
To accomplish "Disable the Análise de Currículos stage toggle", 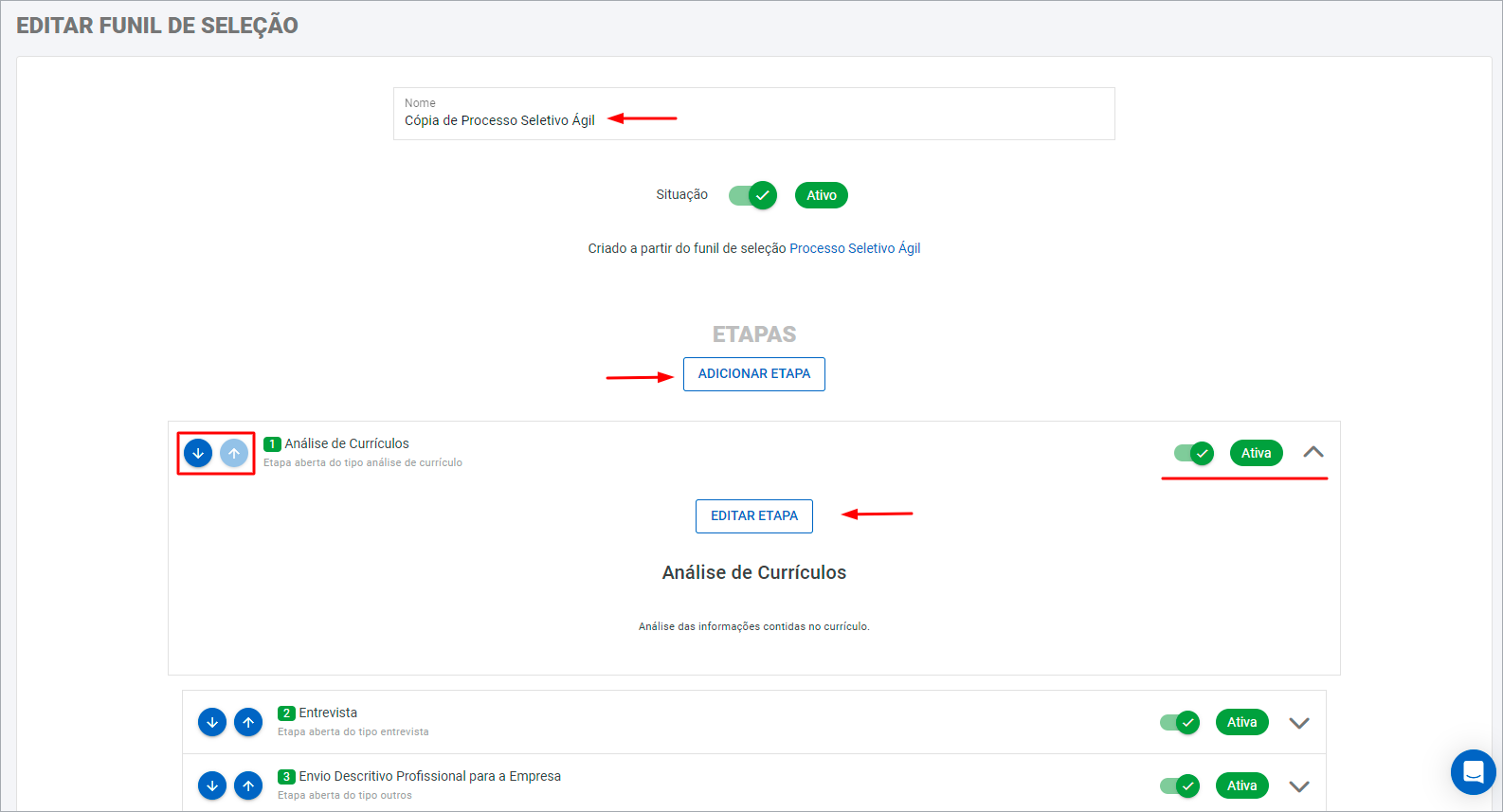I will [x=1193, y=454].
